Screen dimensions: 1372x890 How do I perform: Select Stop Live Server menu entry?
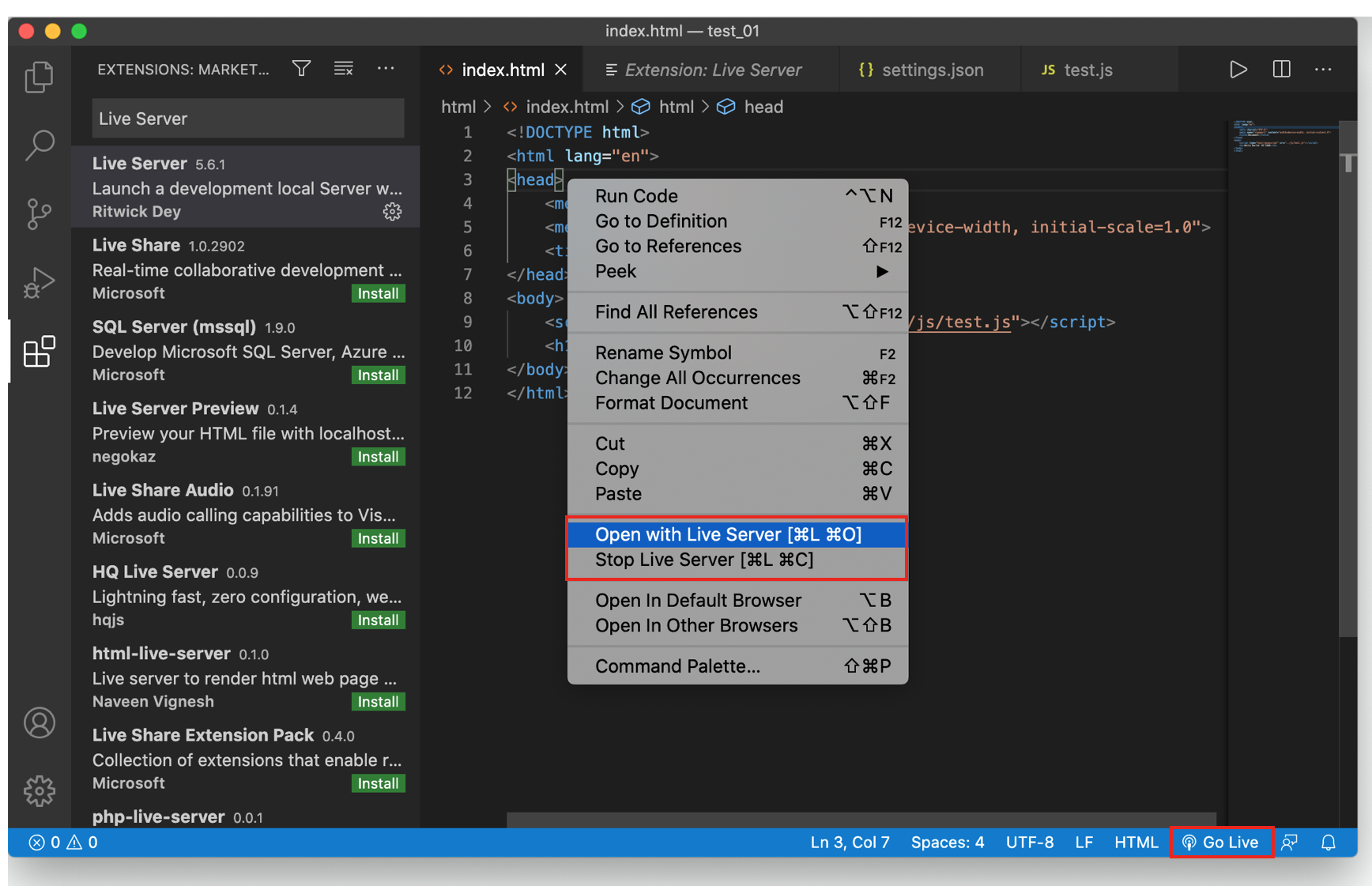pos(737,560)
